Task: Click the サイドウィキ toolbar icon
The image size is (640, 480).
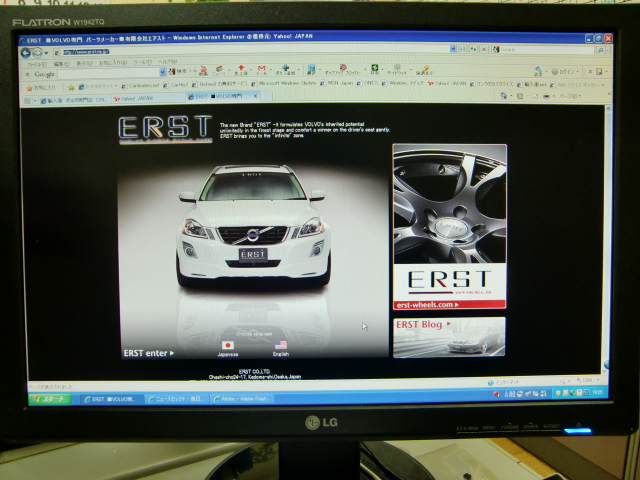Action: tap(397, 69)
